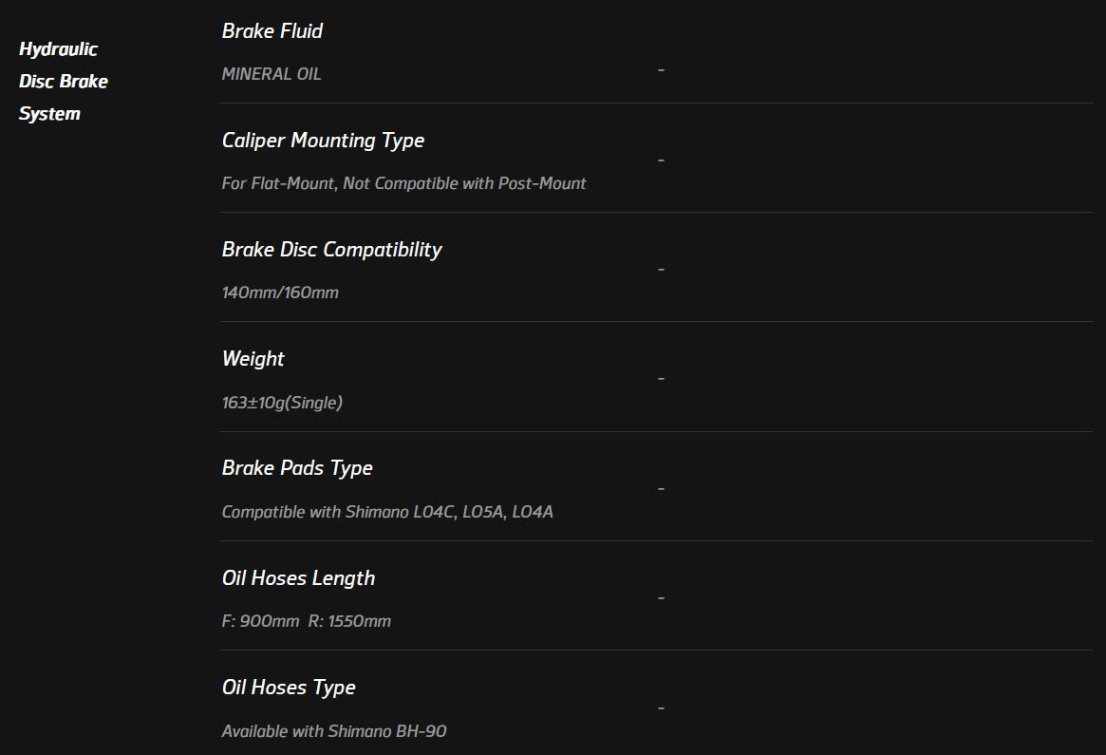This screenshot has height=755, width=1106.
Task: Select the Caliper Mounting Type label
Action: tap(322, 140)
